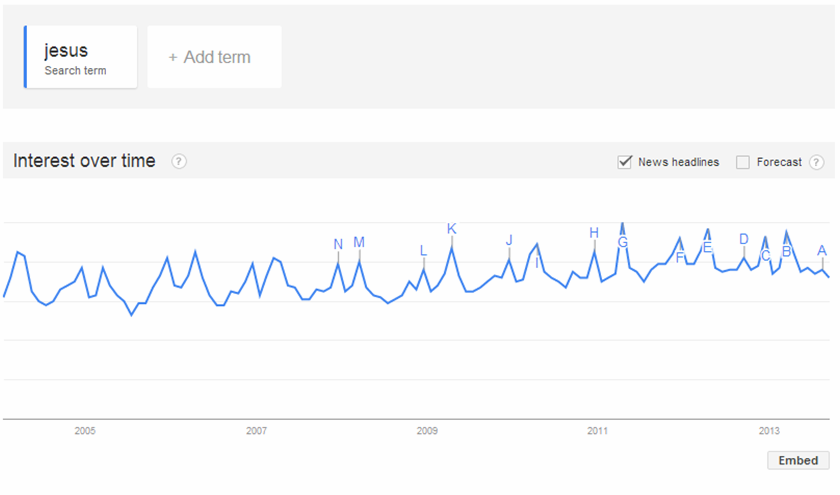Open news headline marker N
Image resolution: width=840 pixels, height=495 pixels.
338,244
